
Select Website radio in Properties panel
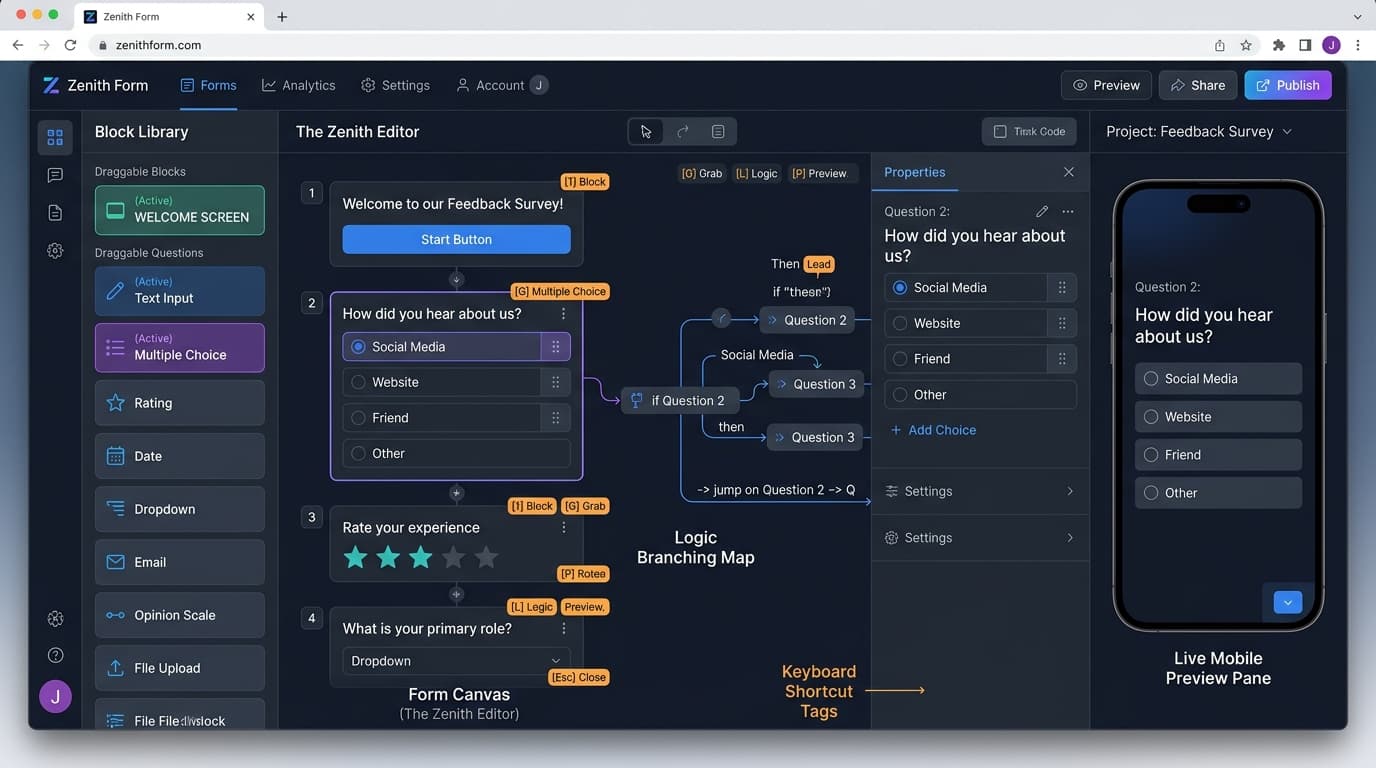900,323
